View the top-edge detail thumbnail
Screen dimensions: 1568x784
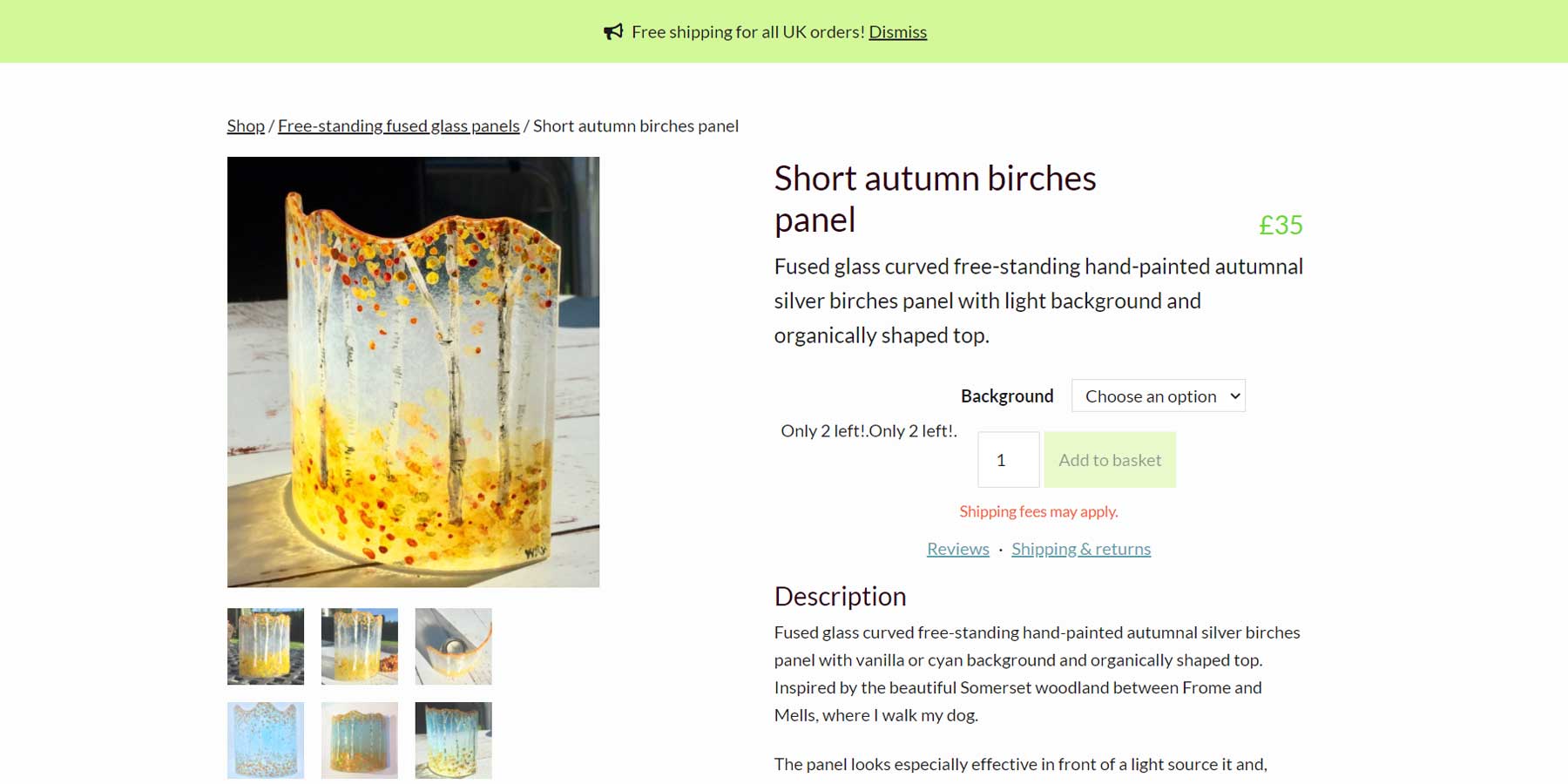pyautogui.click(x=453, y=645)
